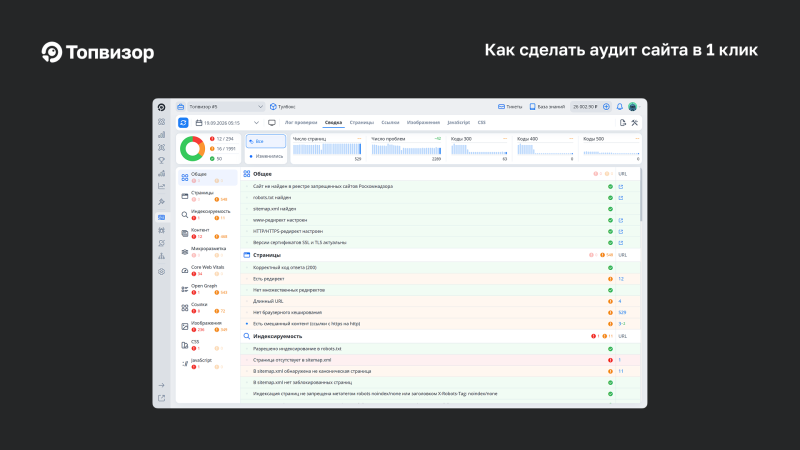Click the 'Число страниц' chart card
This screenshot has height=450, width=800.
327,149
